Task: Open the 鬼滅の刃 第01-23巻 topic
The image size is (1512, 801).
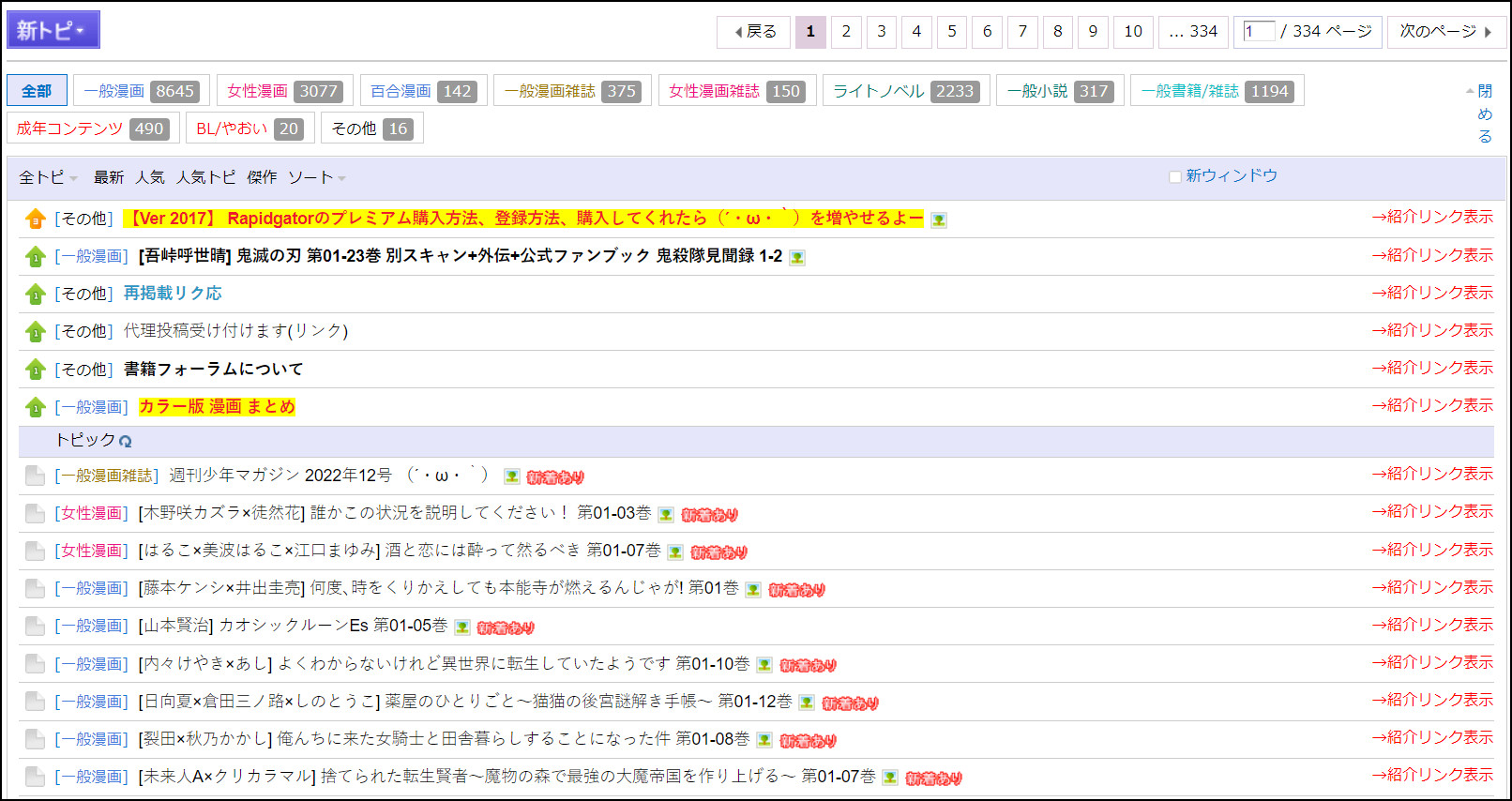Action: point(461,256)
